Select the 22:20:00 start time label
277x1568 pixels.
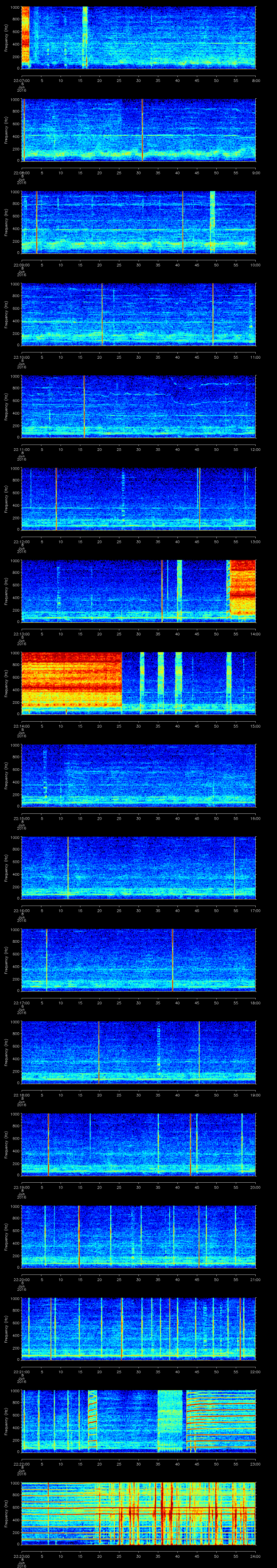click(x=21, y=1279)
